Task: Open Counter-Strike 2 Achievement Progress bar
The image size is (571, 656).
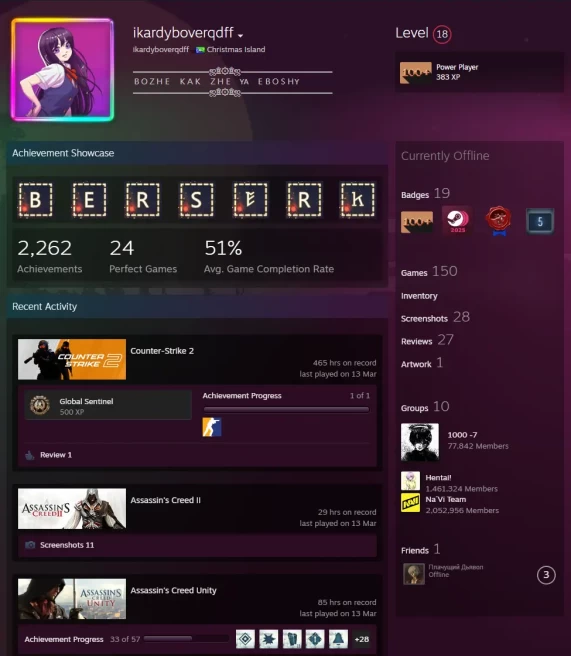Action: (286, 410)
